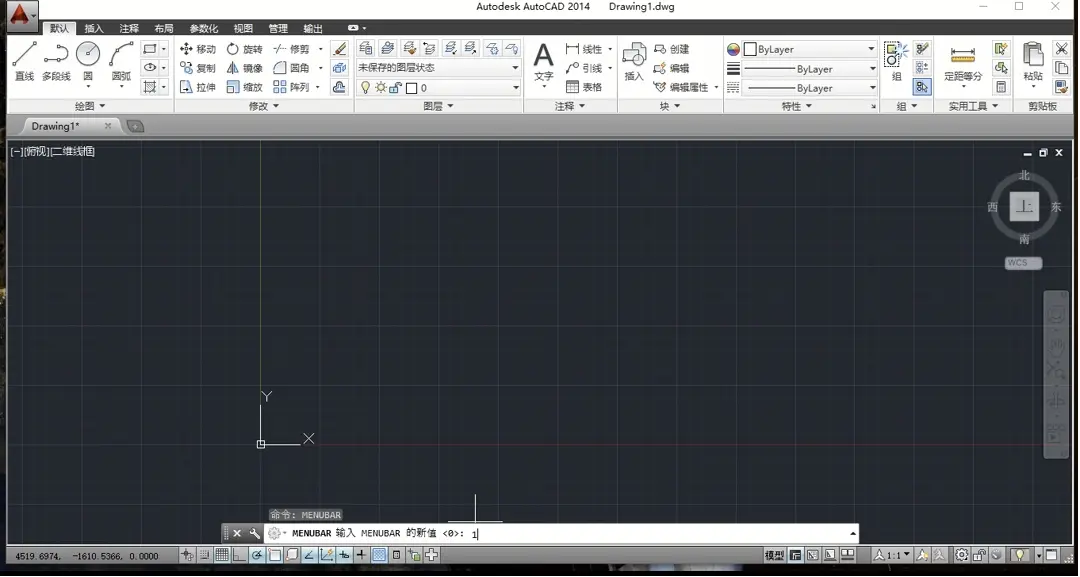Click the WCS button under ViewCube
This screenshot has width=1080, height=577.
(x=1023, y=263)
